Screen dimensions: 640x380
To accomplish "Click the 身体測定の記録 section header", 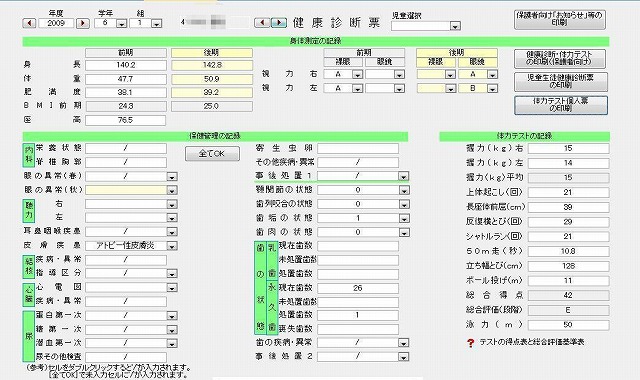I will (x=316, y=41).
